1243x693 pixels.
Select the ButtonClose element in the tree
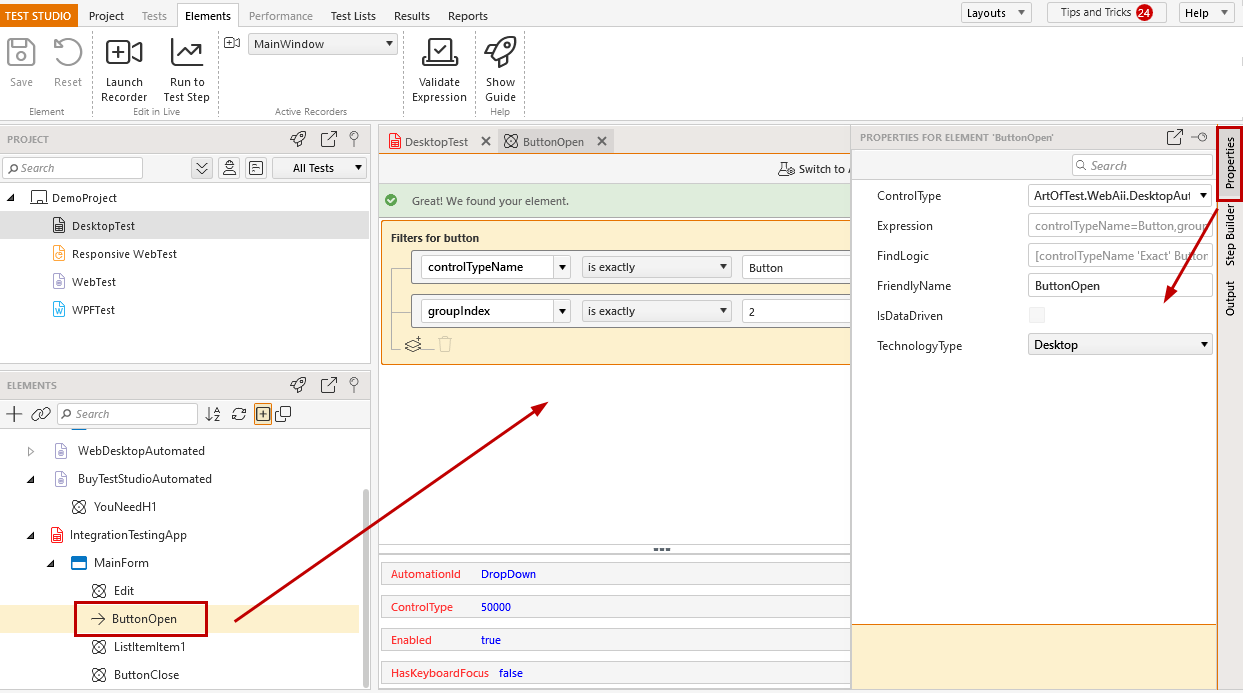[146, 675]
